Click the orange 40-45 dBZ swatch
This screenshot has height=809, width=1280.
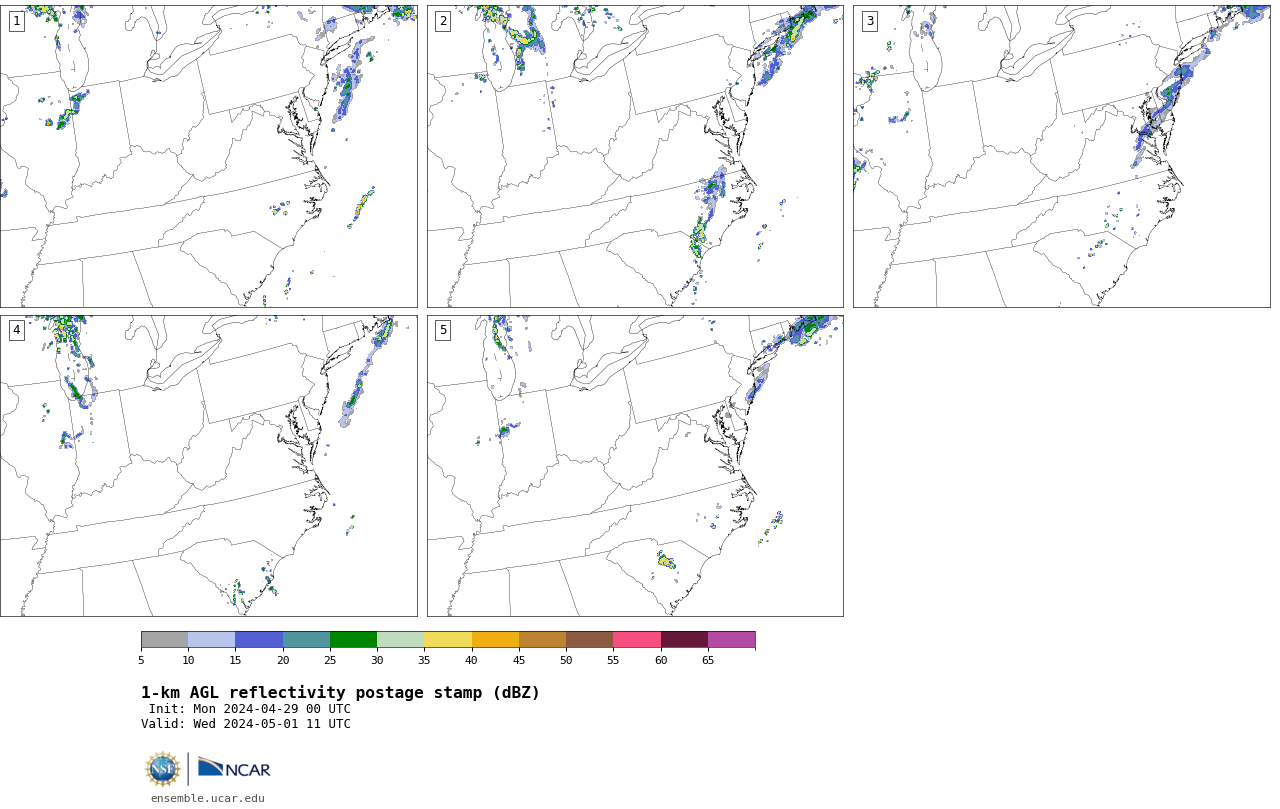coord(495,640)
